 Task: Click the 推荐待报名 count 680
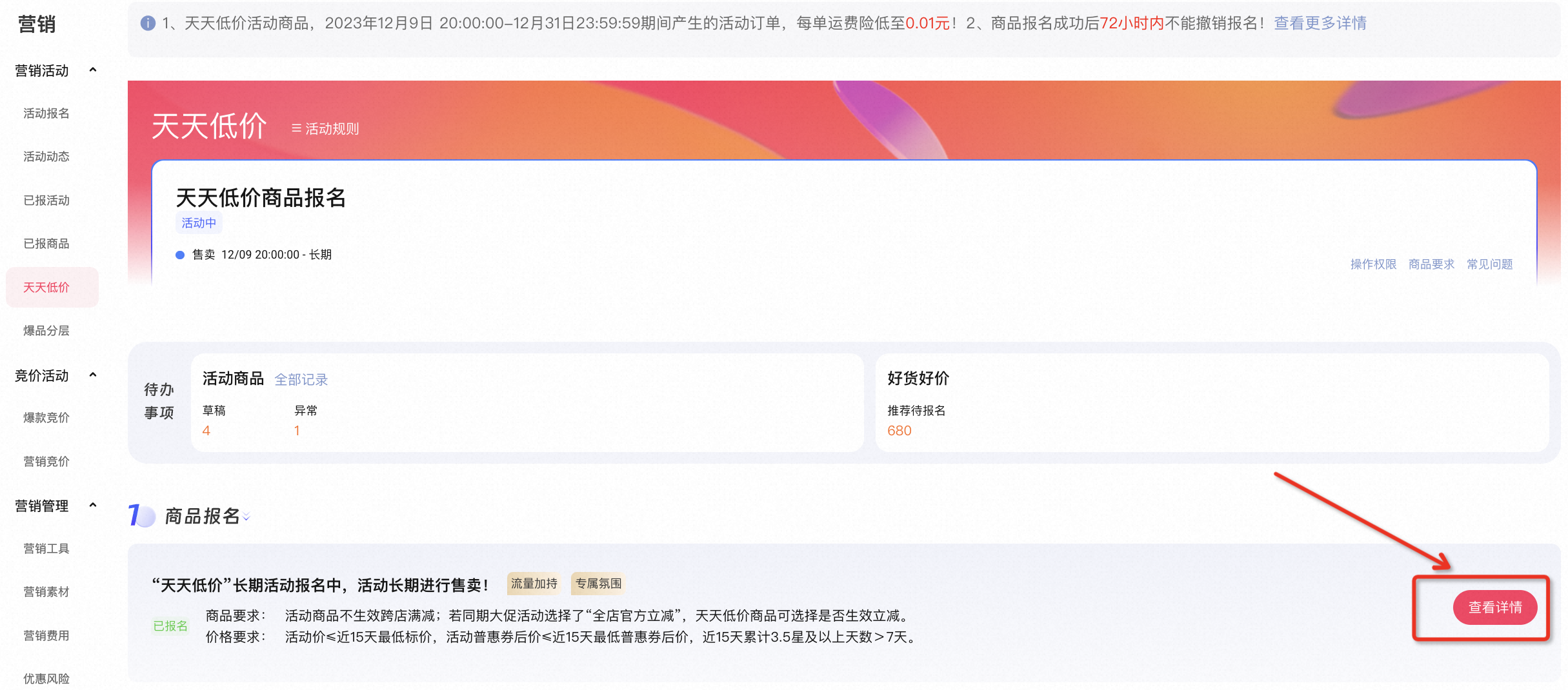point(900,431)
